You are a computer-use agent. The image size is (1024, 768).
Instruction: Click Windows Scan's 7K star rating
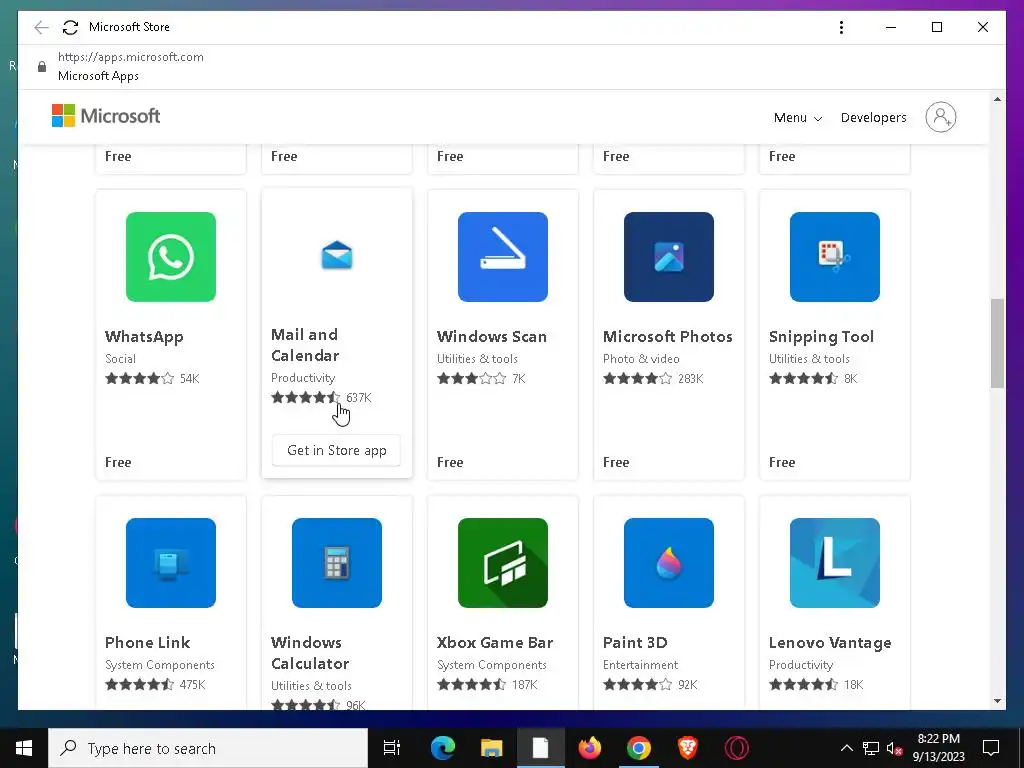click(x=481, y=378)
